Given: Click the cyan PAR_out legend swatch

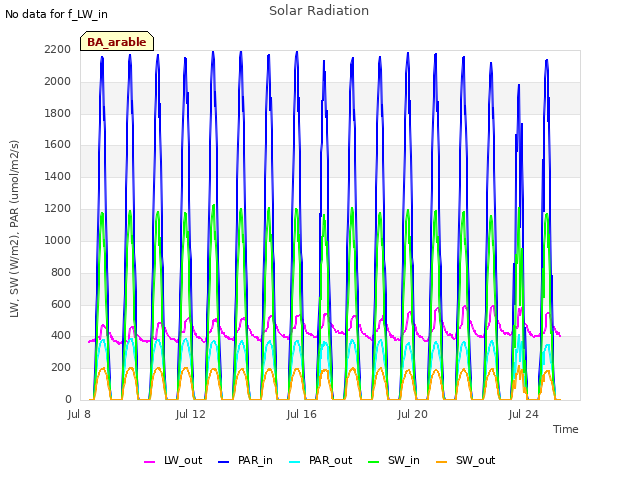Looking at the screenshot, I should [x=295, y=462].
